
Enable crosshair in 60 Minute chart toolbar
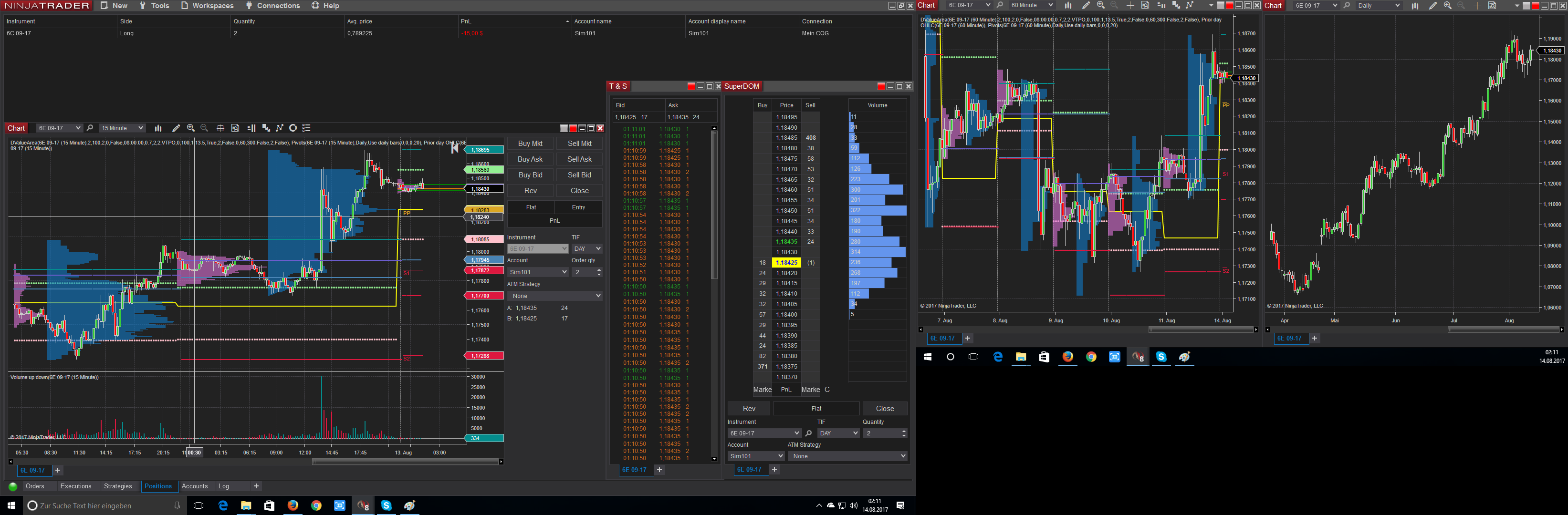click(1130, 5)
